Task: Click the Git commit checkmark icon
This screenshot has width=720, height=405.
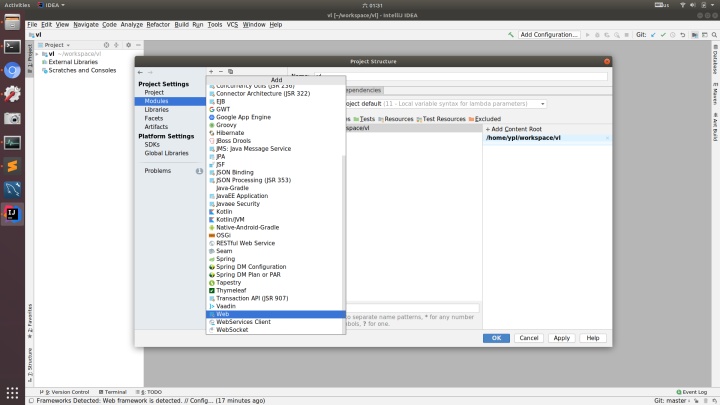Action: [x=663, y=35]
